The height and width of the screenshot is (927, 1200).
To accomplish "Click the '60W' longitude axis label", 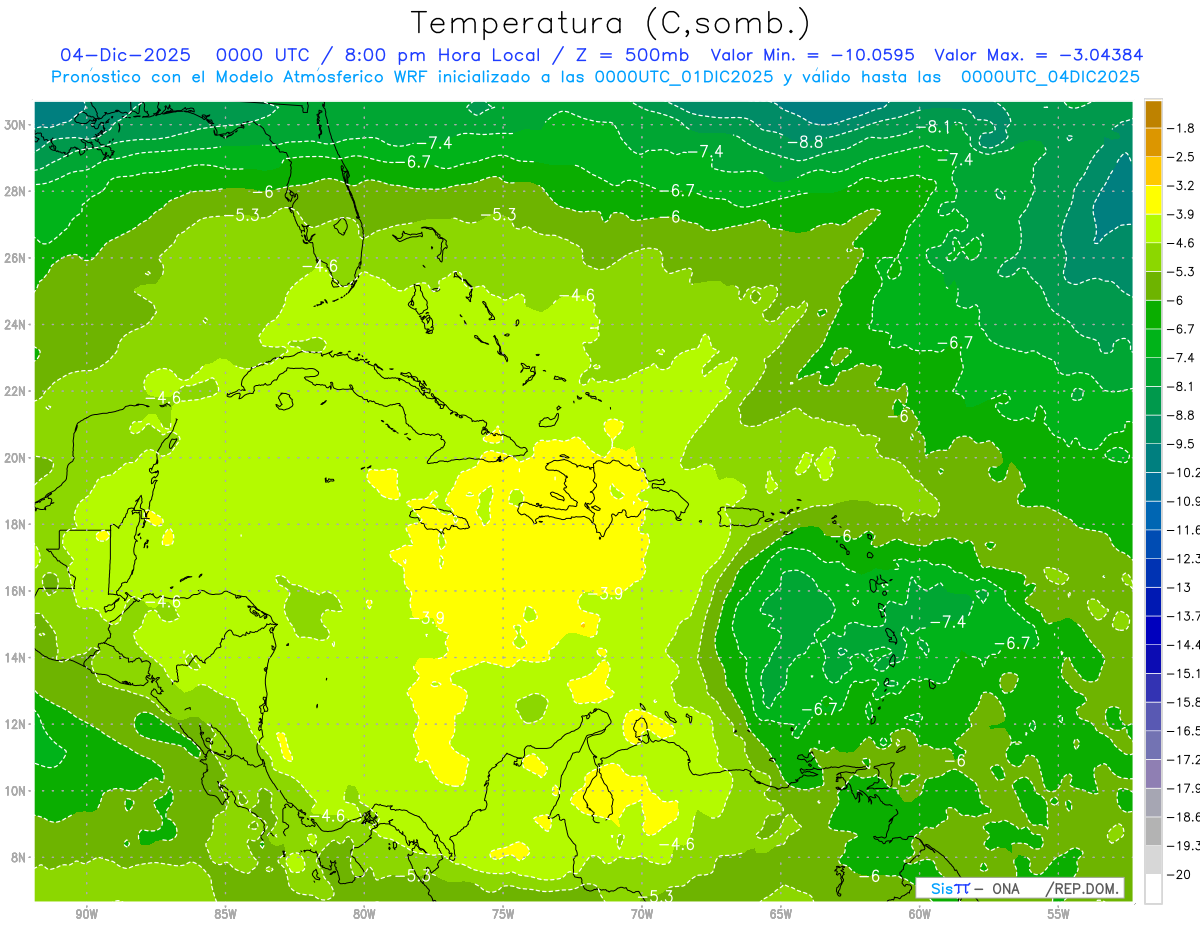I will (920, 914).
